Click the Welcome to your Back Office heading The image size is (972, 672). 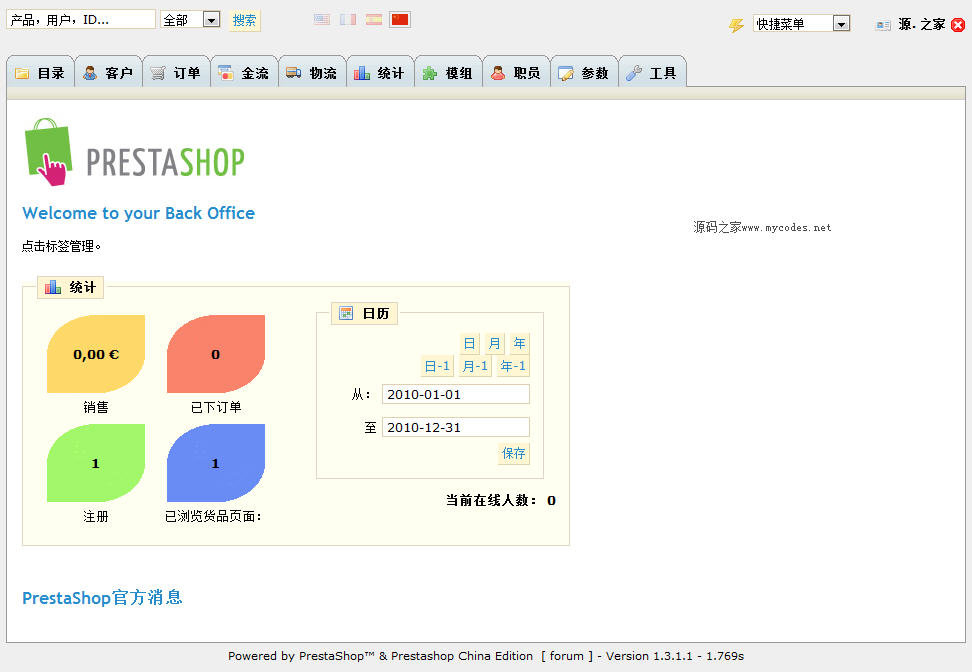138,213
